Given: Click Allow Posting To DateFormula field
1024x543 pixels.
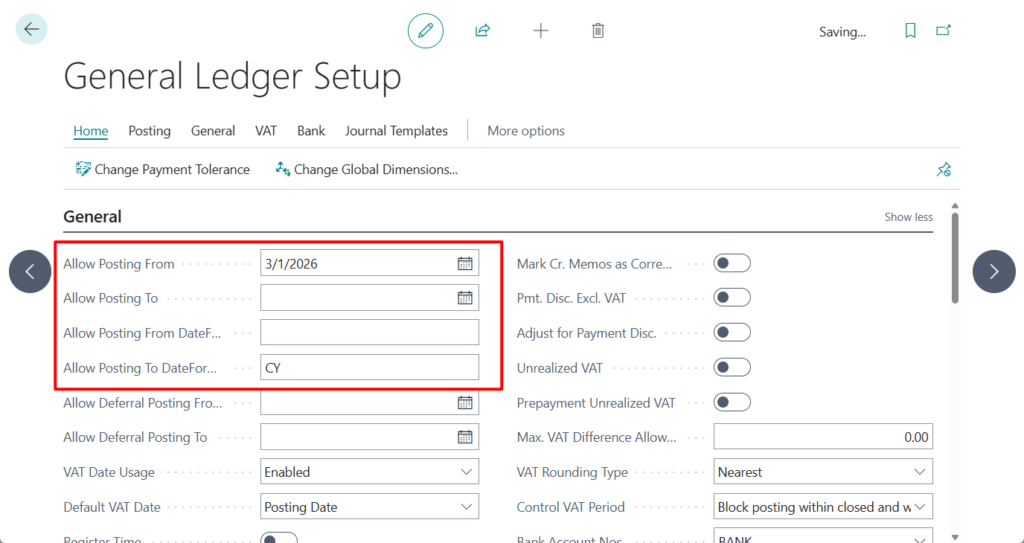Looking at the screenshot, I should coord(369,368).
